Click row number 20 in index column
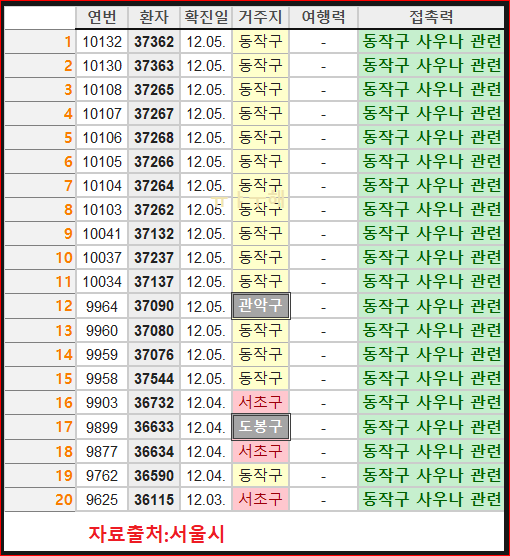510x556 pixels. (64, 500)
